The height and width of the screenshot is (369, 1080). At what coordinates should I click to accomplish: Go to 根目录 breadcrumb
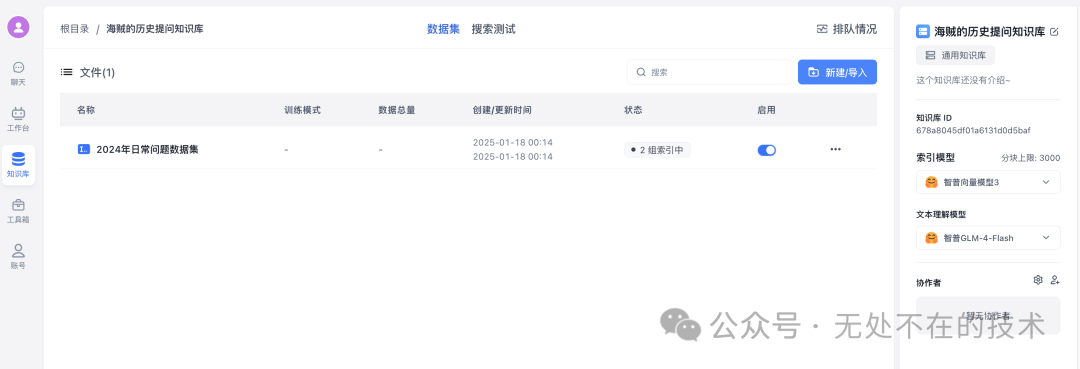[x=75, y=29]
